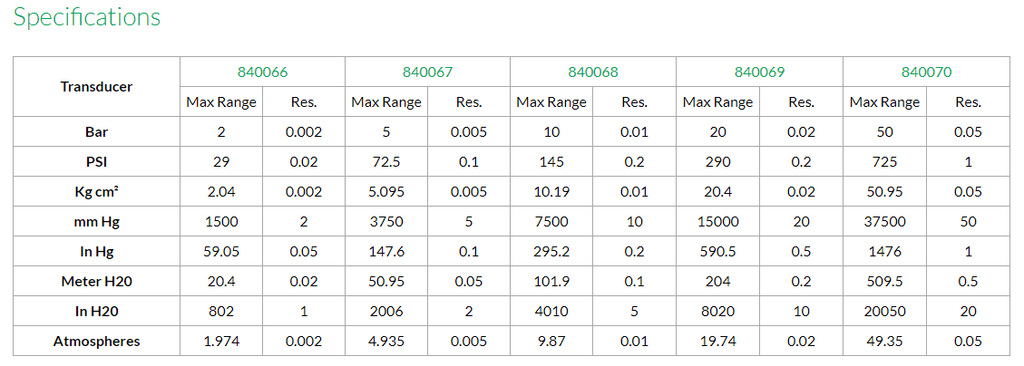Select the 1.974 Atmospheres value
The image size is (1024, 366).
click(x=221, y=341)
